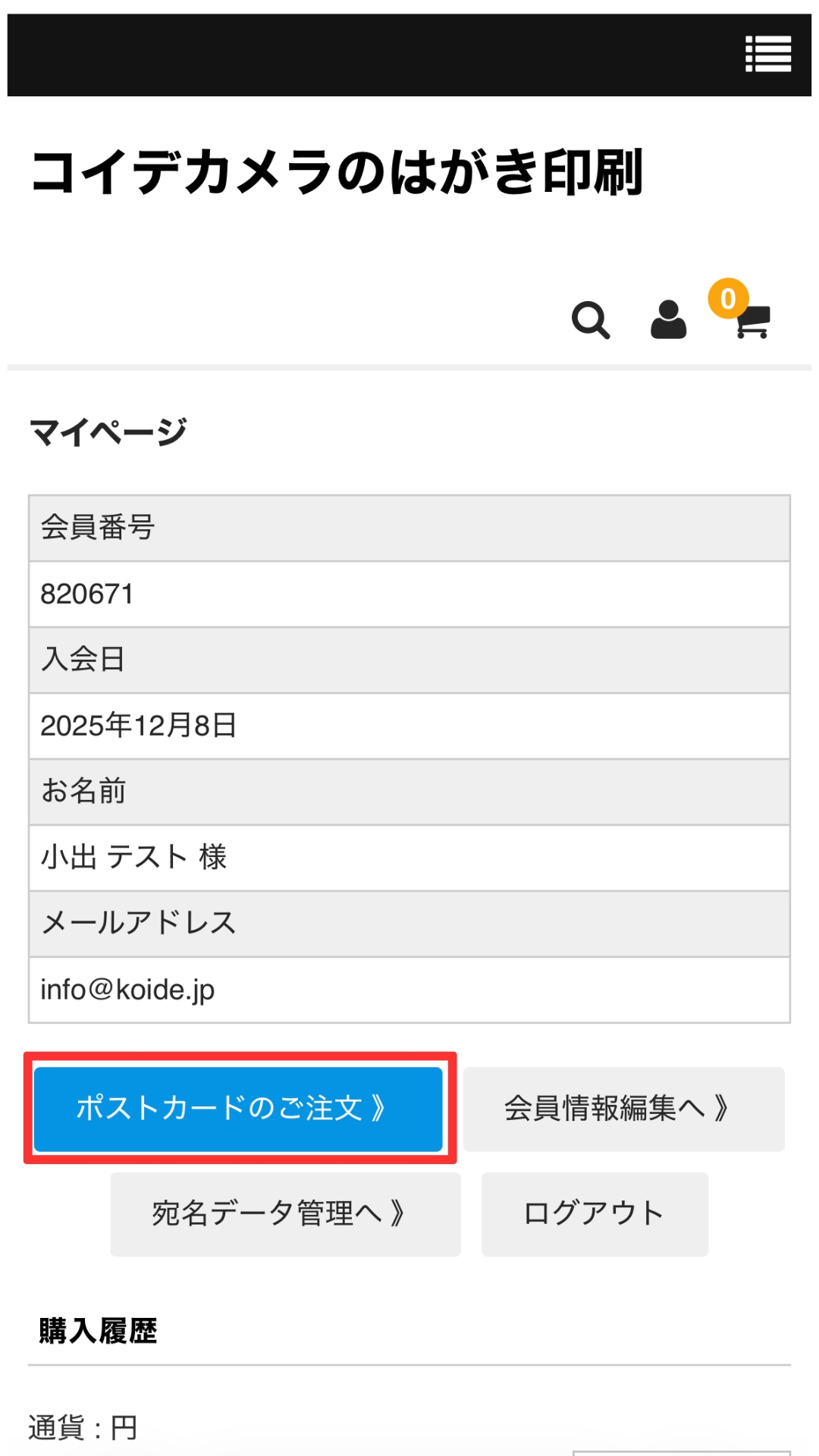
Task: Click the search magnifier icon
Action: pos(591,320)
